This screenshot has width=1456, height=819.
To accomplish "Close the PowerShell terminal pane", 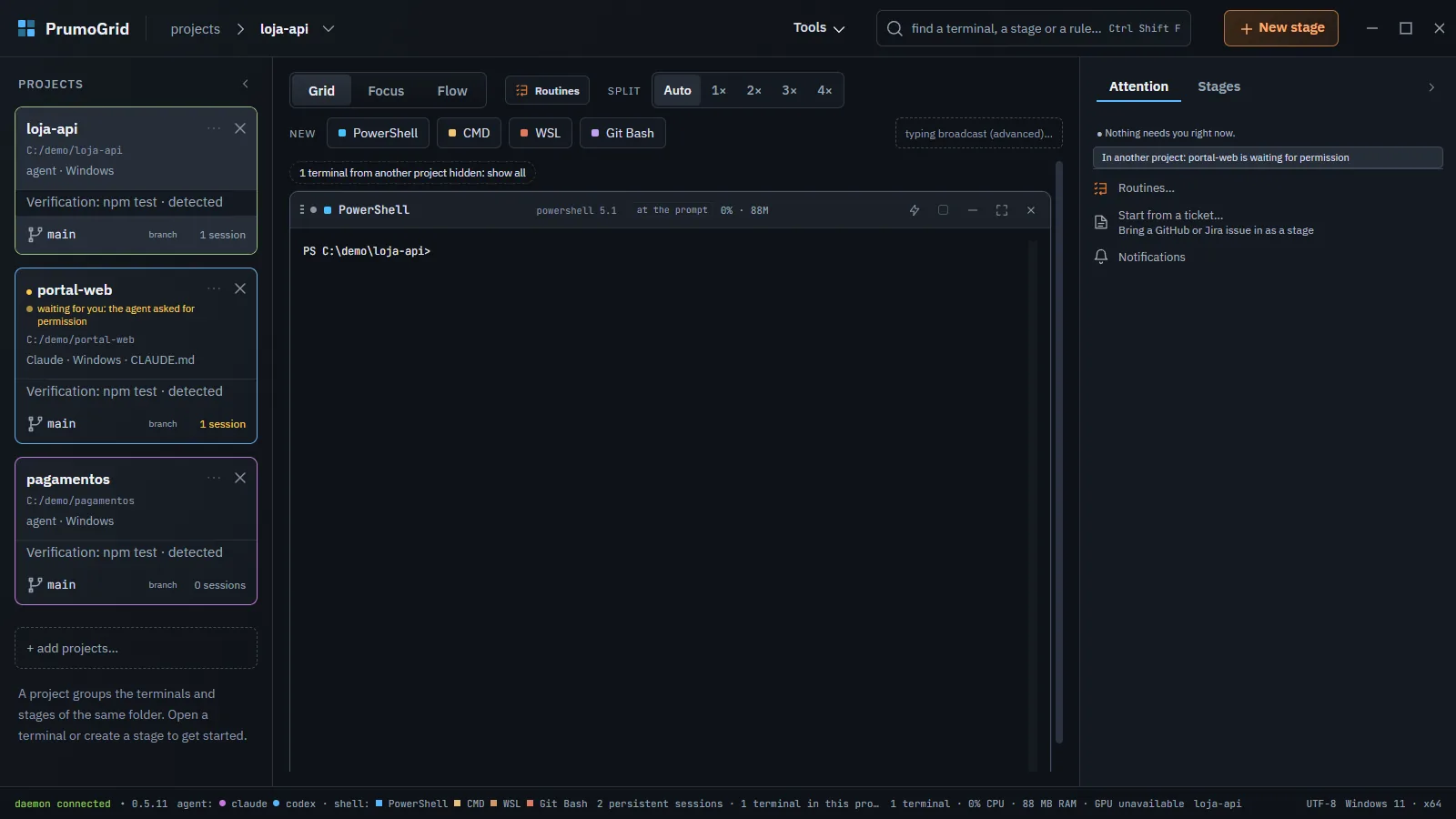I will point(1031,210).
